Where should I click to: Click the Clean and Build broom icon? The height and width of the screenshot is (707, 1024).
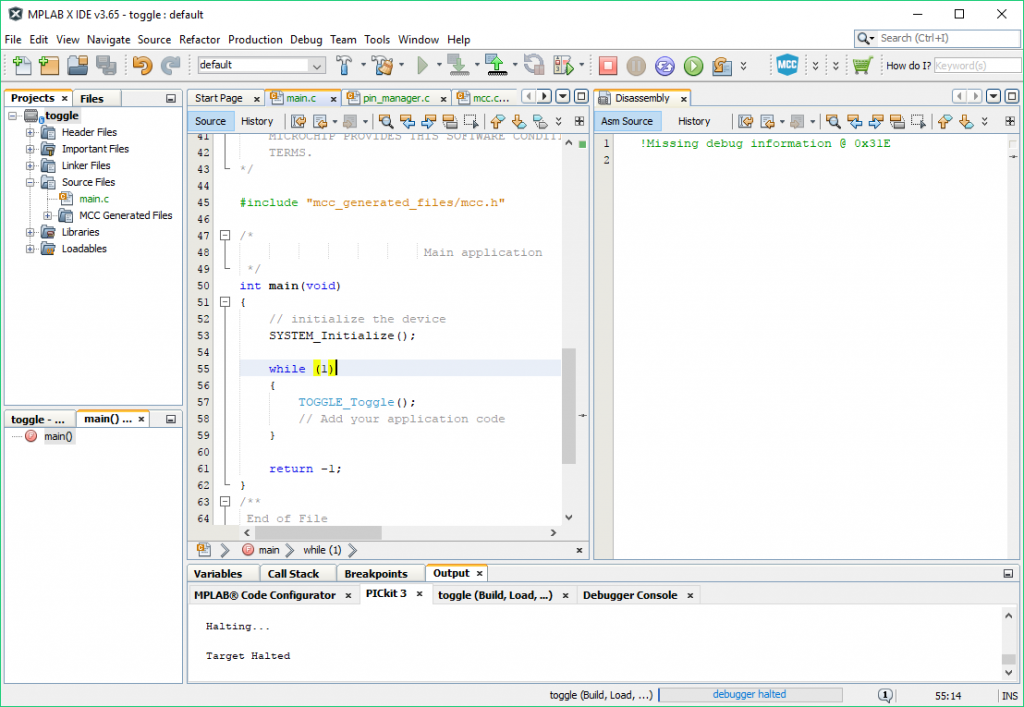click(x=382, y=65)
